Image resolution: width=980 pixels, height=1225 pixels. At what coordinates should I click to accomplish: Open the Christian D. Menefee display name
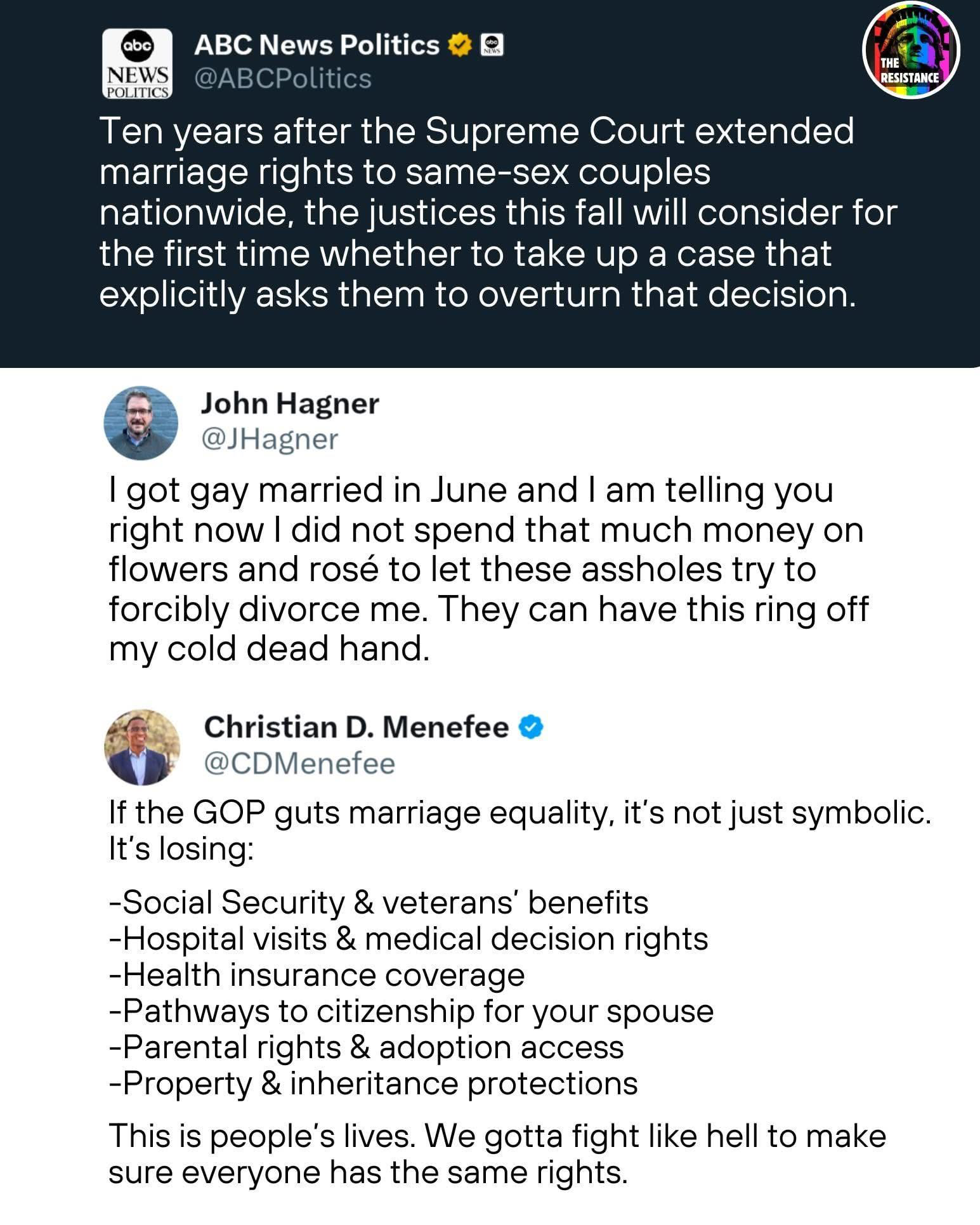pyautogui.click(x=356, y=727)
